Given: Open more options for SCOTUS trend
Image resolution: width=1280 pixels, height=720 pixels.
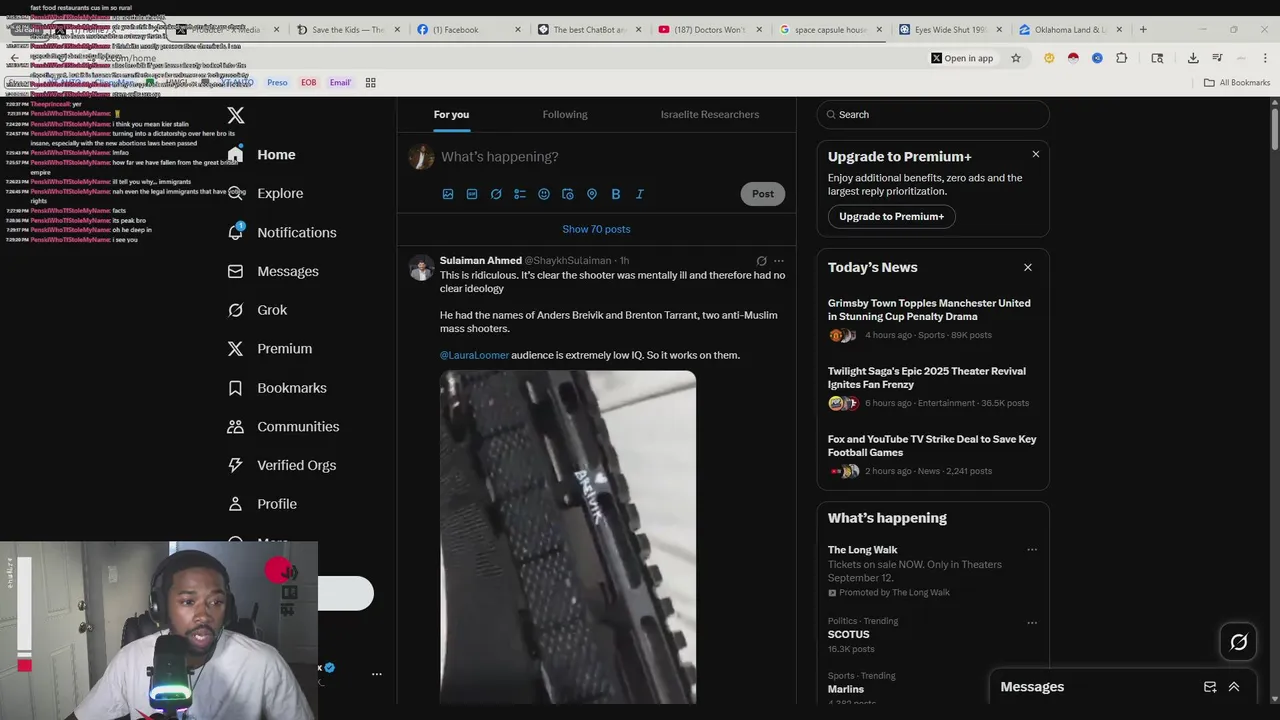Looking at the screenshot, I should (1032, 622).
